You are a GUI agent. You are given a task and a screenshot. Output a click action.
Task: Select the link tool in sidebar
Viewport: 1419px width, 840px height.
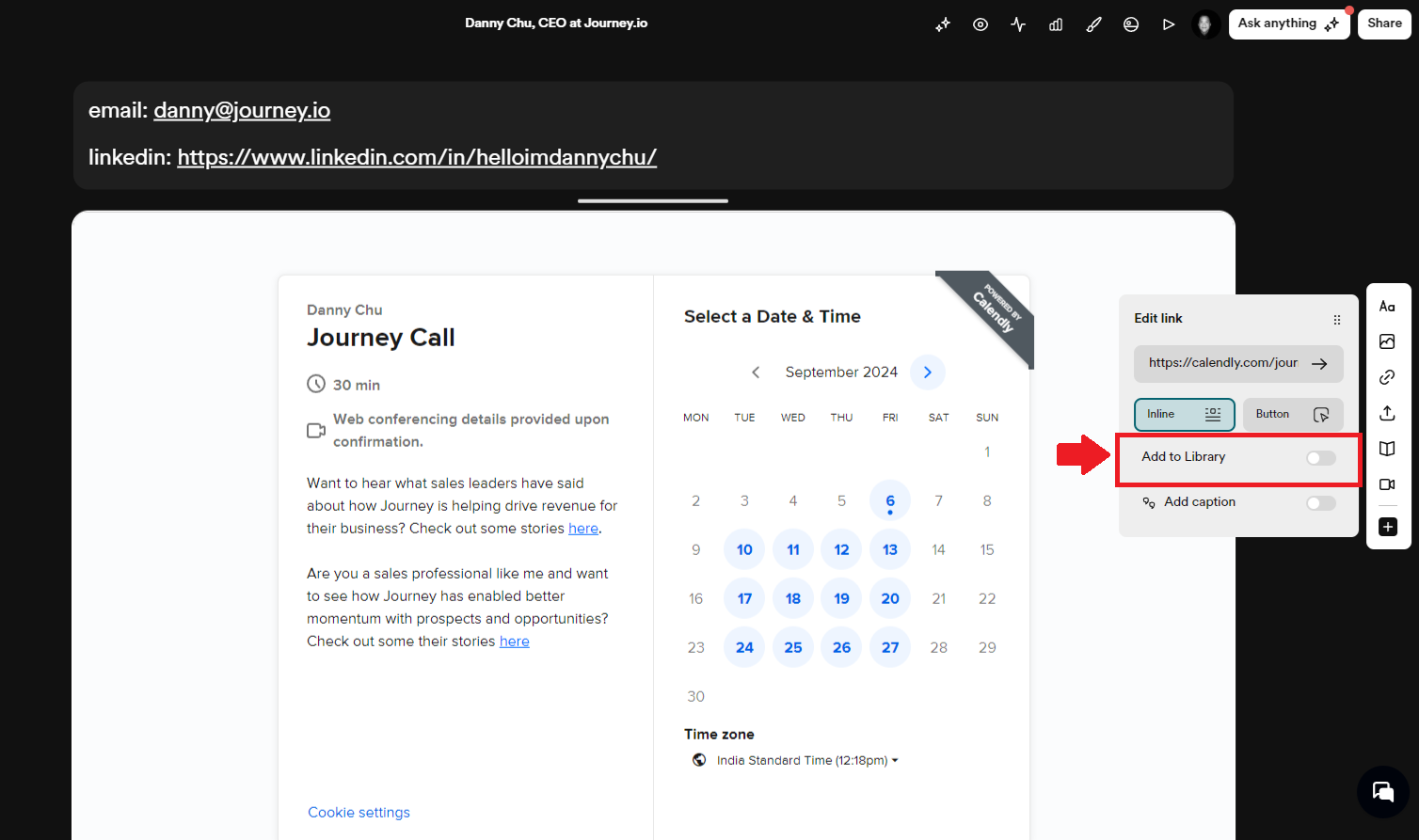coord(1387,378)
